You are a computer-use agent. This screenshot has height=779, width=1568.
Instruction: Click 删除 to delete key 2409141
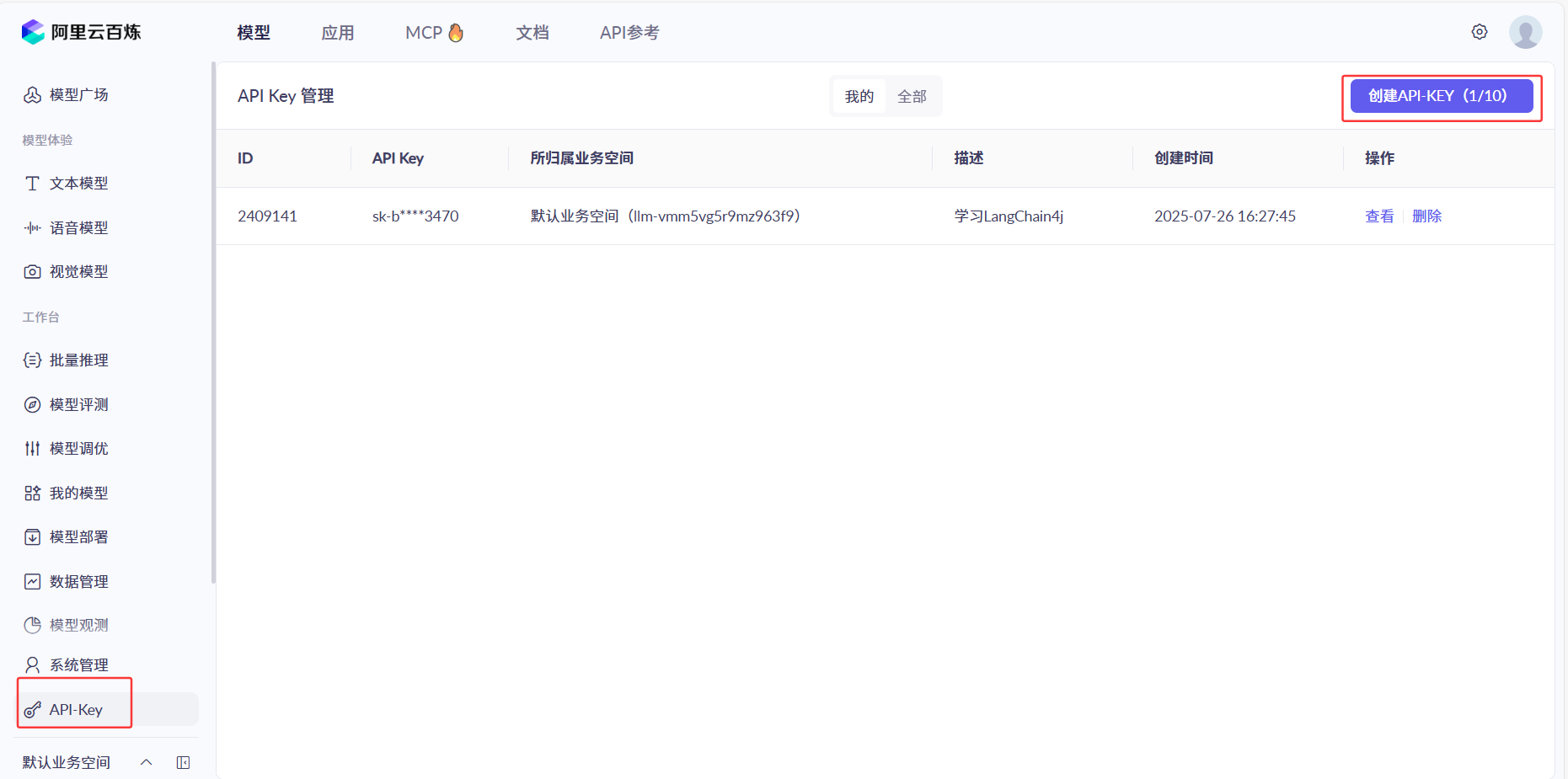point(1426,216)
